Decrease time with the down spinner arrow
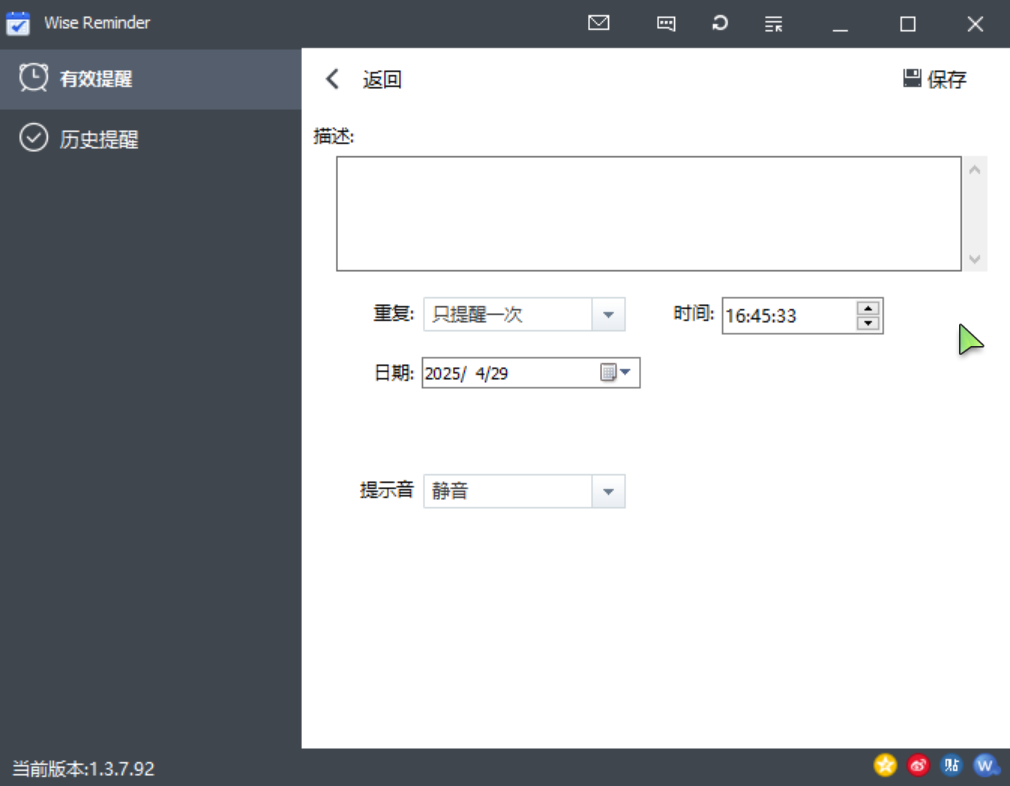The height and width of the screenshot is (786, 1010). pyautogui.click(x=868, y=323)
